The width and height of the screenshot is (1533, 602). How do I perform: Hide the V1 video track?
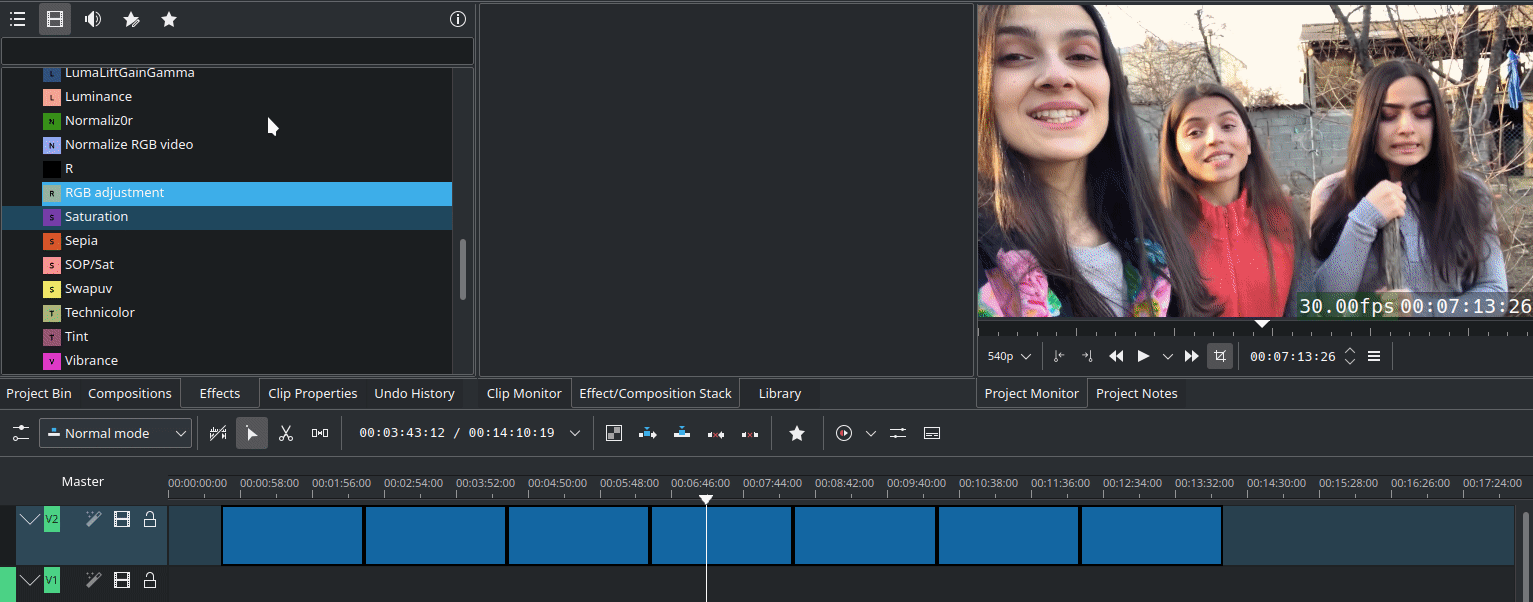click(x=122, y=580)
